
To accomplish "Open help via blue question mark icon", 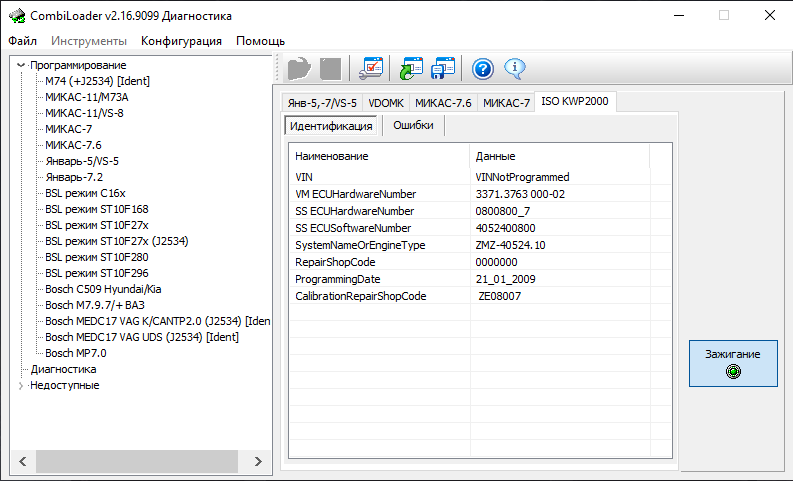I will [483, 68].
